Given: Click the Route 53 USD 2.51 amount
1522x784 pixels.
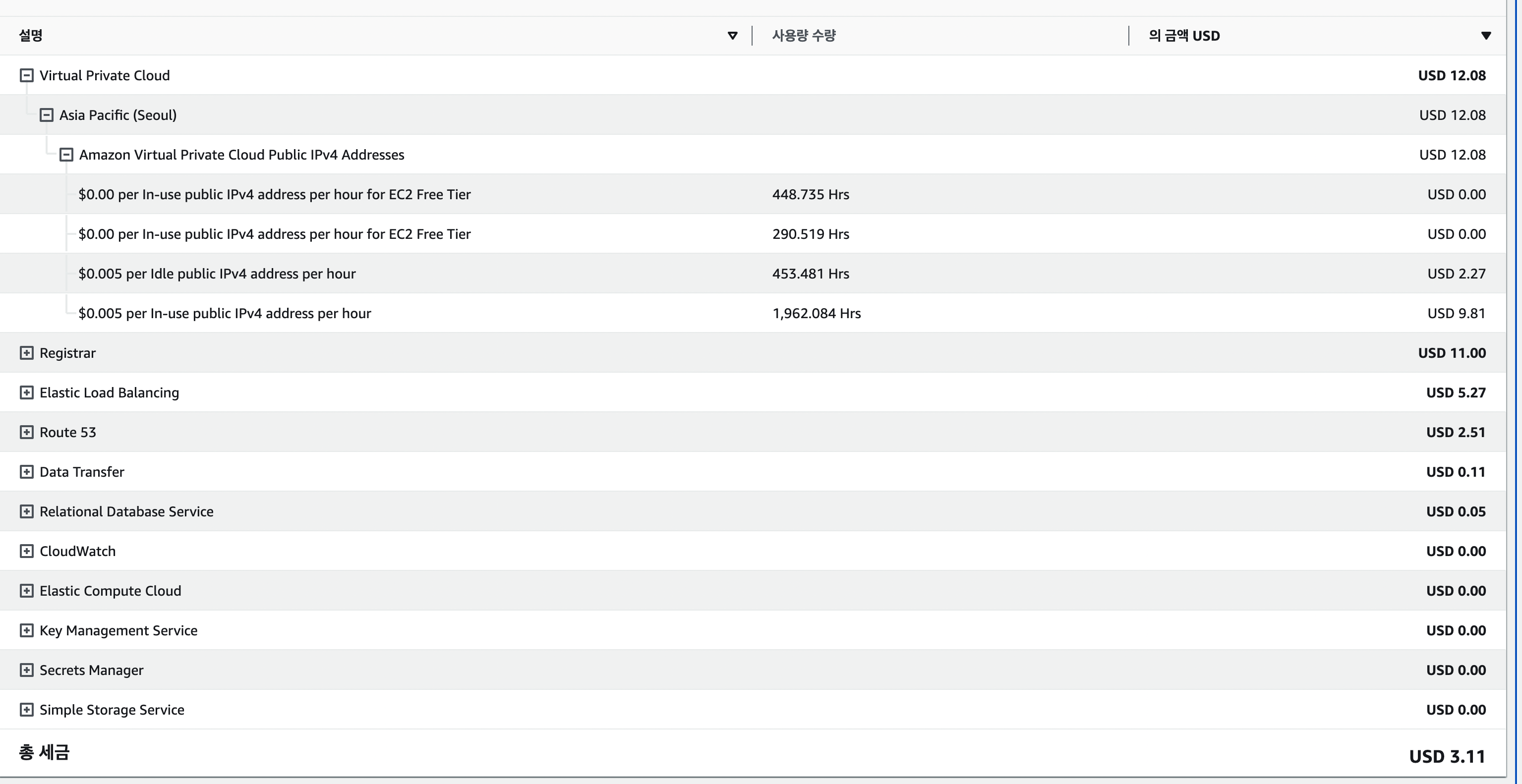Looking at the screenshot, I should [x=1456, y=432].
